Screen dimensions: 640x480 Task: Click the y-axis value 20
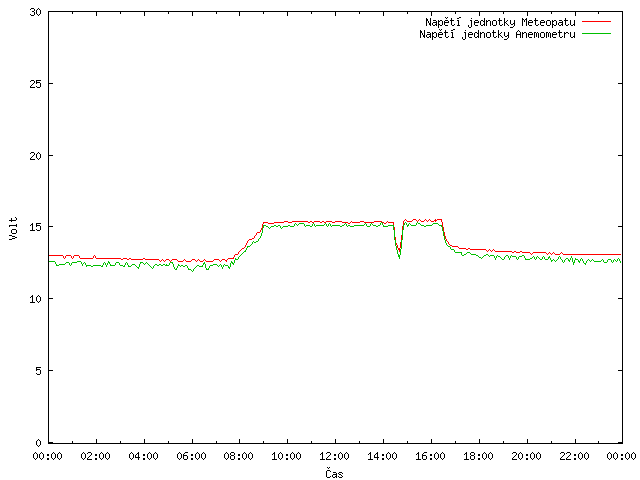pos(36,156)
